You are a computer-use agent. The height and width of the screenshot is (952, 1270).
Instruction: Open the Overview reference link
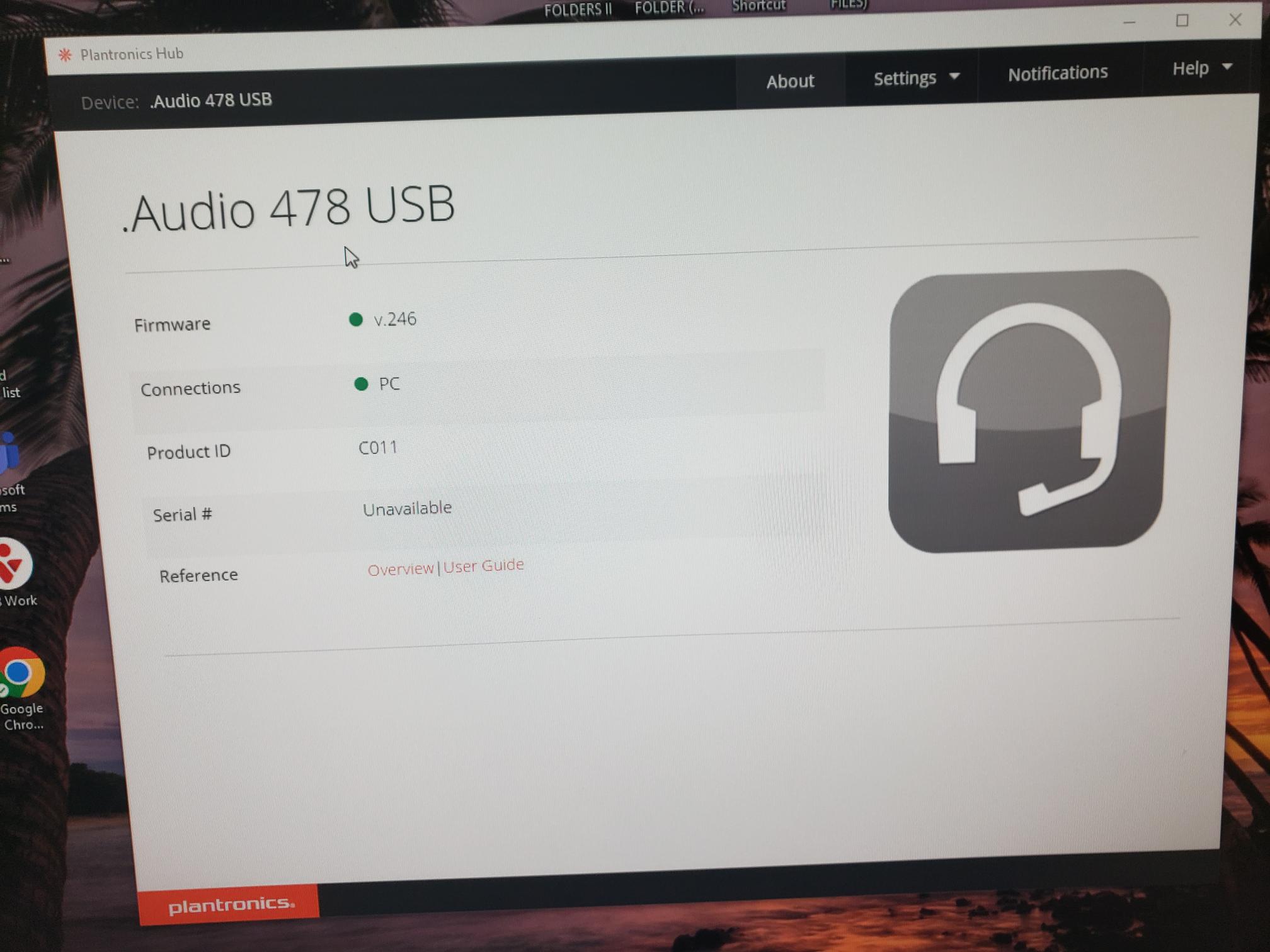point(401,569)
